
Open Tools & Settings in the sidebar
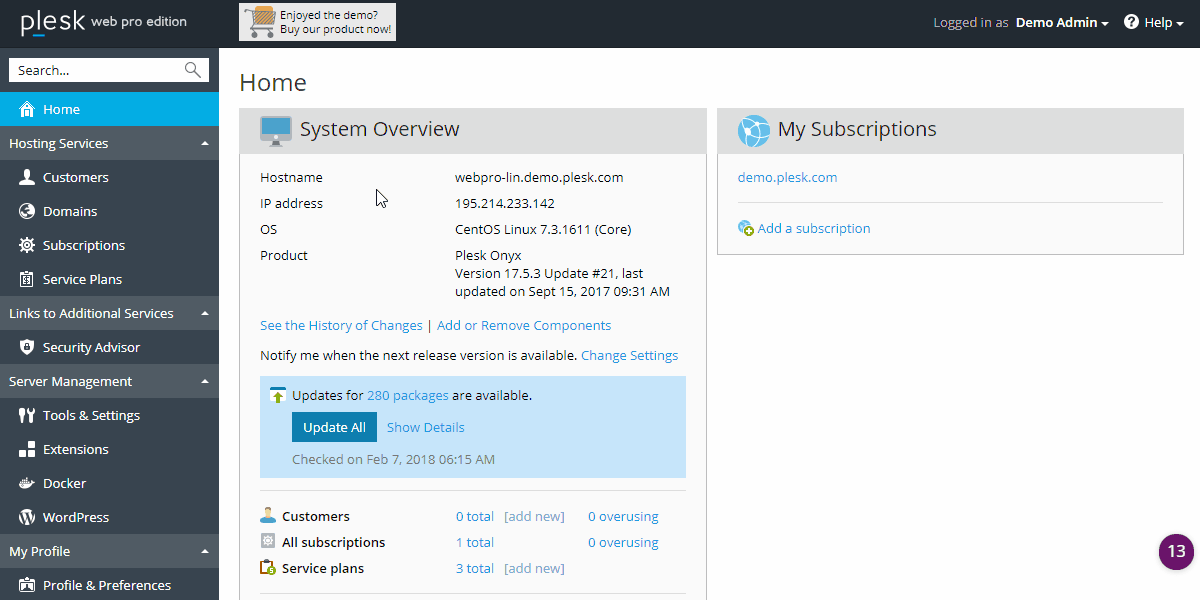click(109, 415)
